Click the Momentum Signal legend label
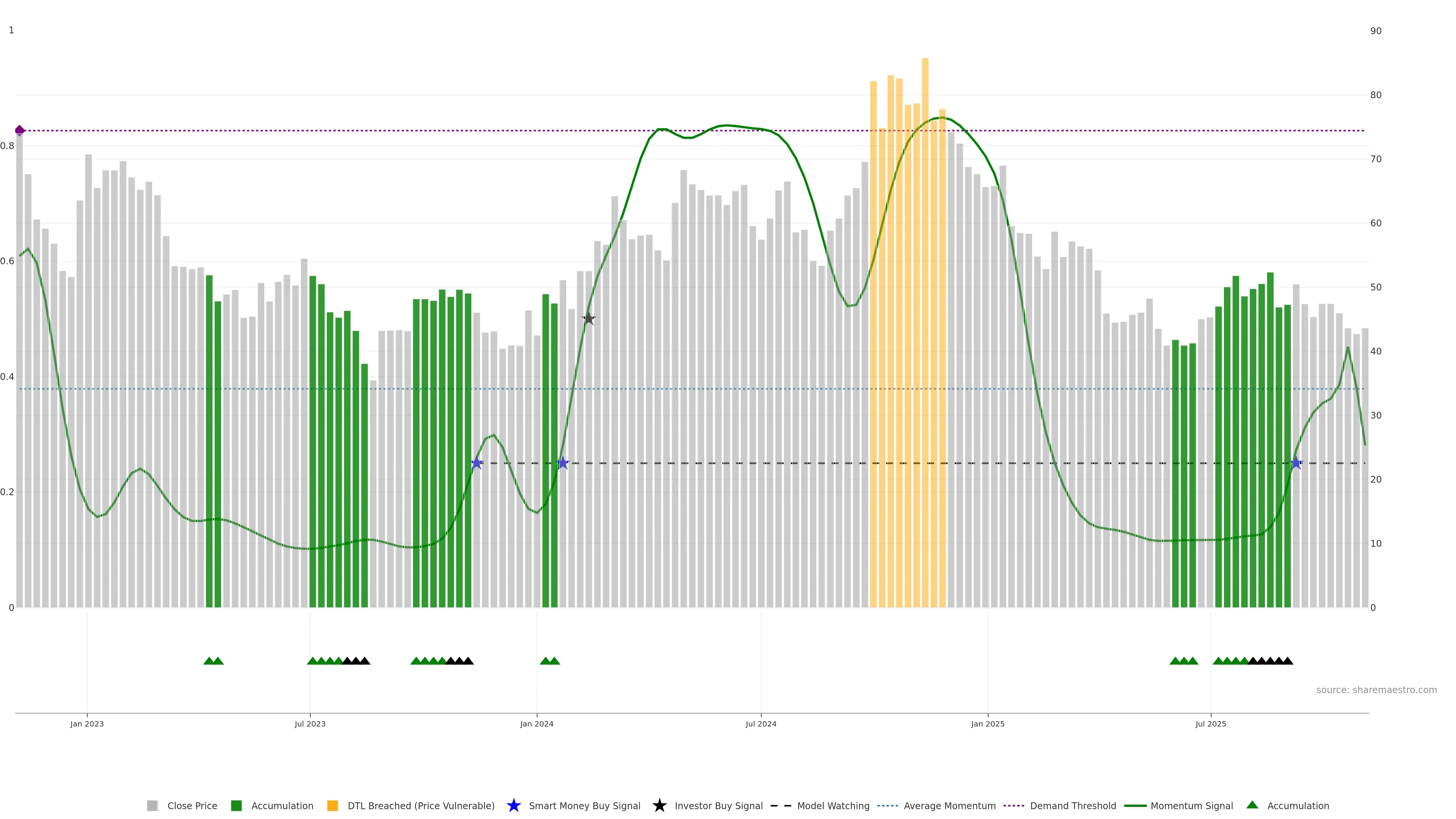1456x819 pixels. pos(1191,806)
